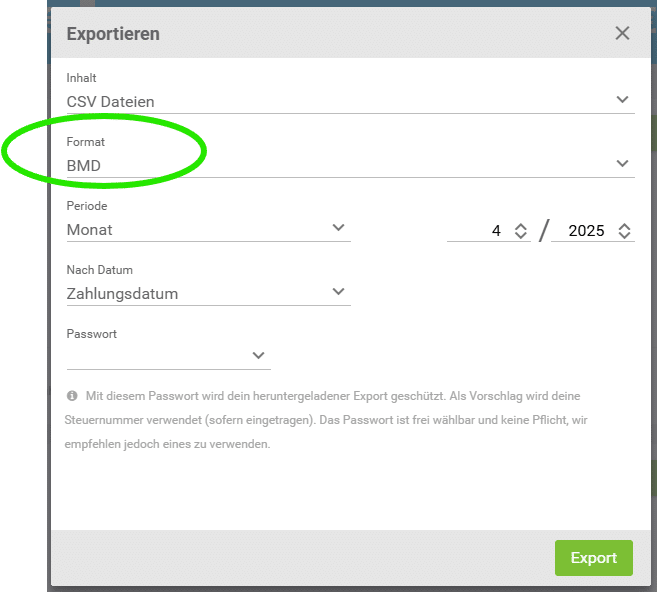Click the Export button
Screen dimensions: 657x592
coord(594,558)
